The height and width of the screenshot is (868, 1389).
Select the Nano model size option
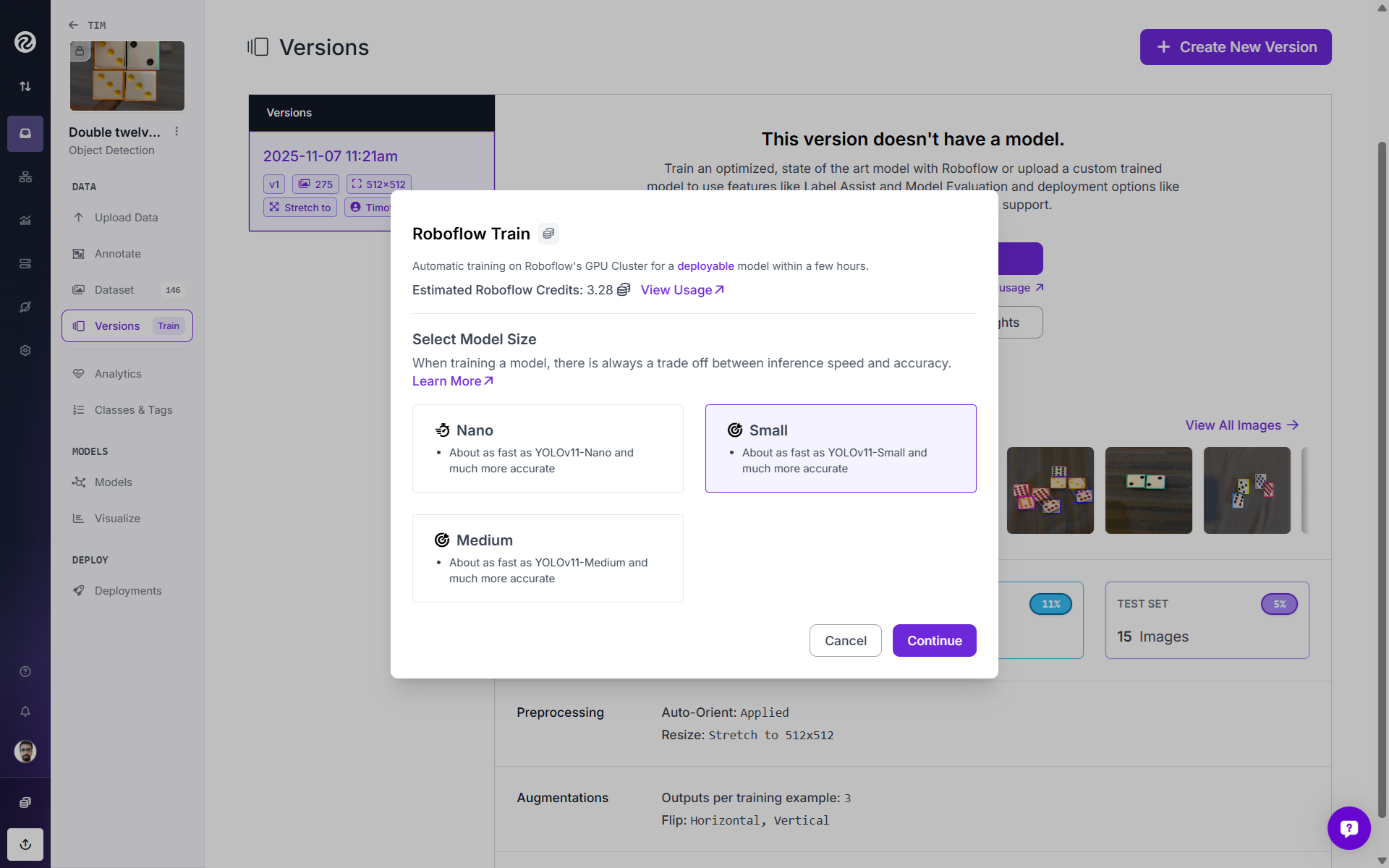(x=548, y=448)
